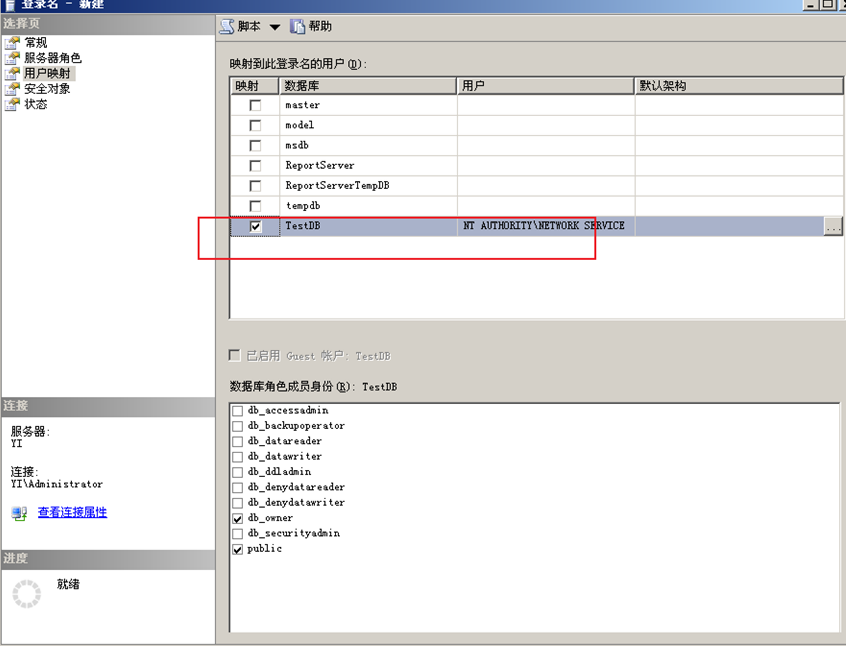Open the window system menu icon

(8, 5)
